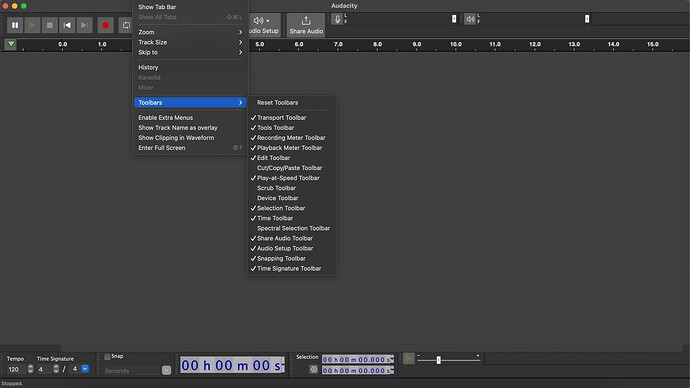Click the selection end time field

click(x=357, y=370)
